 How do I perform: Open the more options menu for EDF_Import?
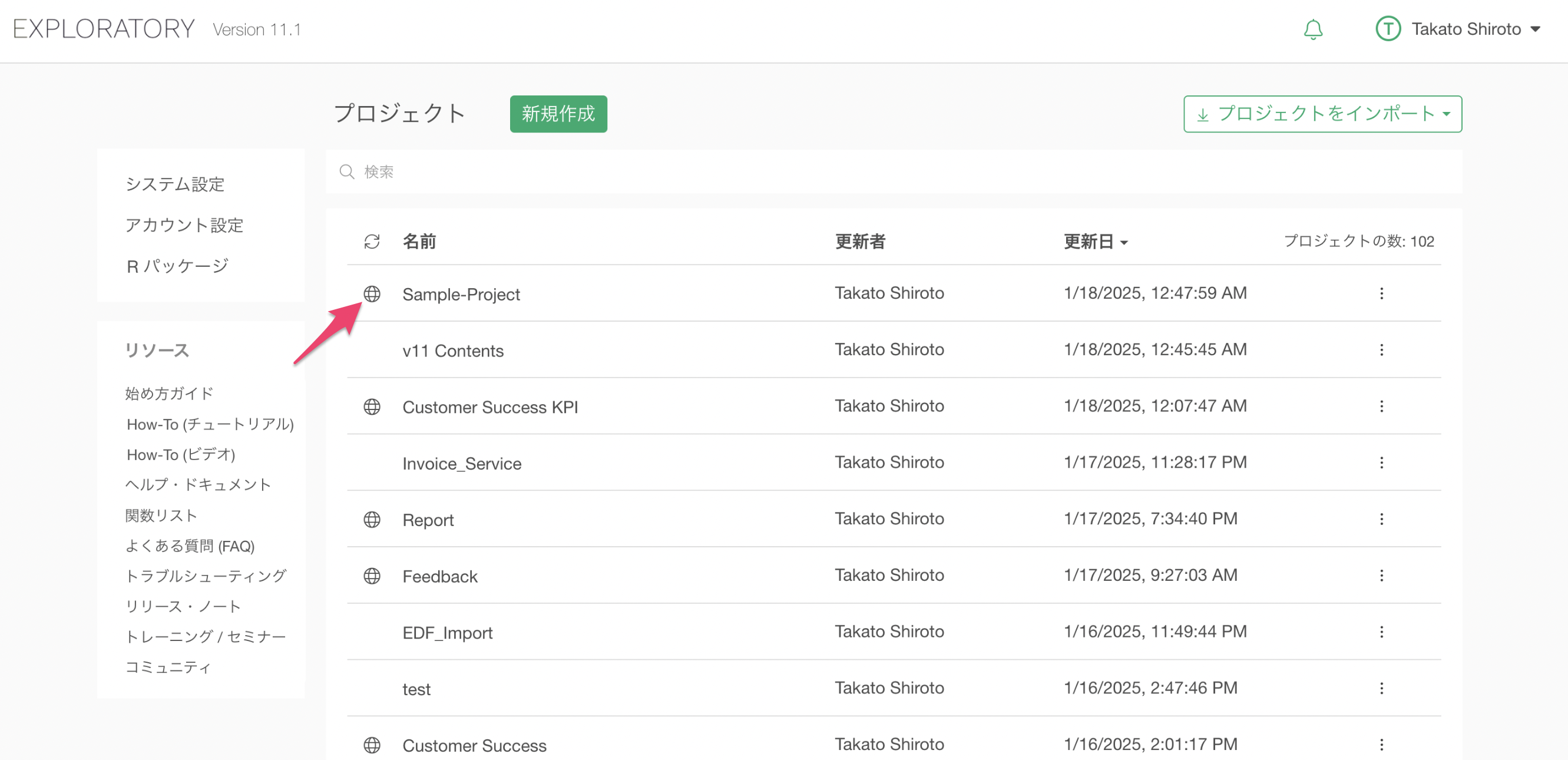pyautogui.click(x=1381, y=632)
